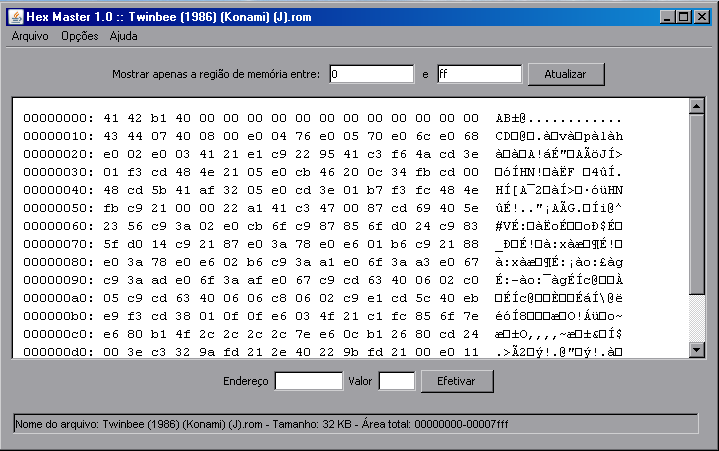
Task: Click byte 34 in row 00000030
Action: coord(399,172)
